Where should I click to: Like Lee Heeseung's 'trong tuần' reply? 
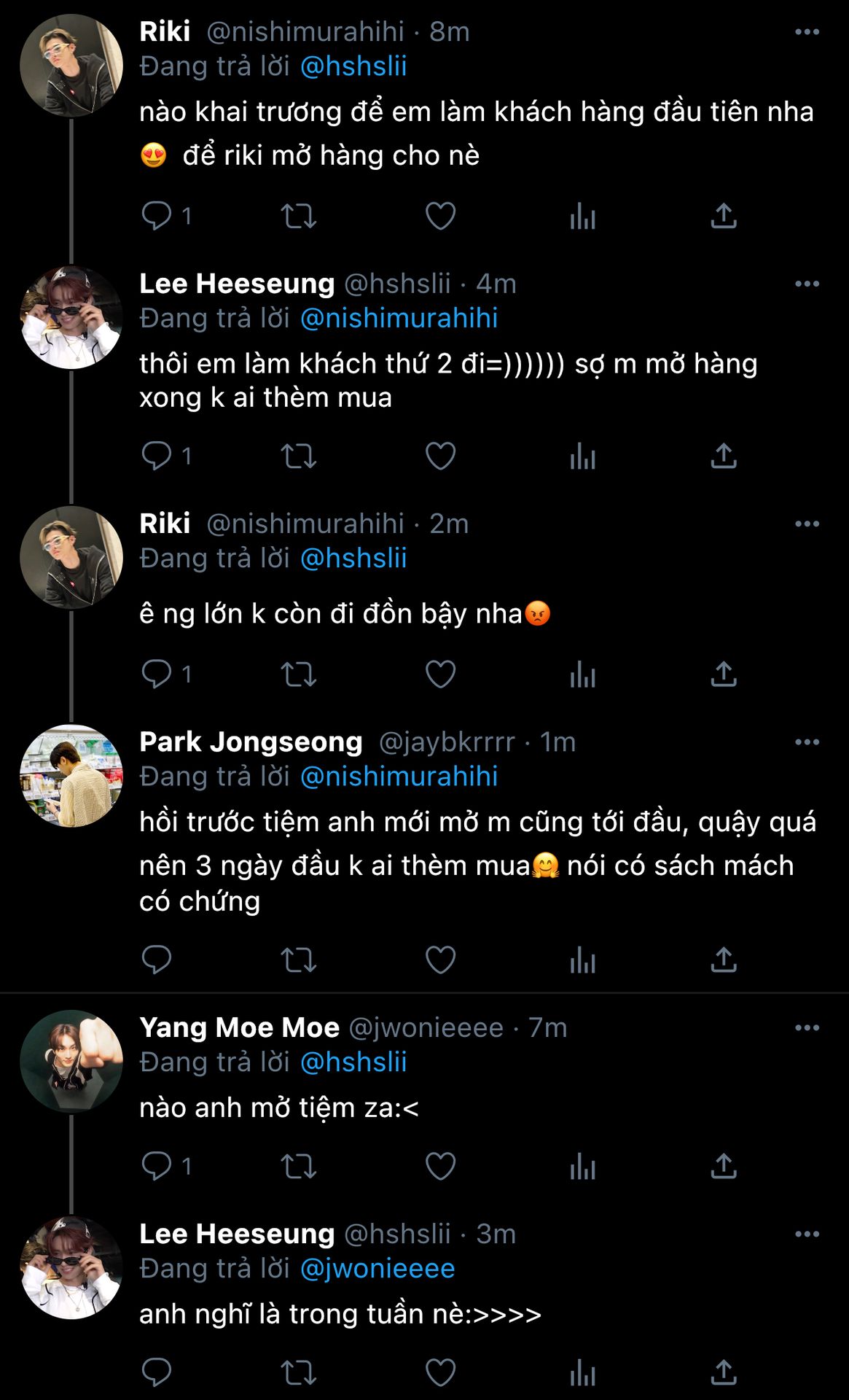click(440, 1372)
